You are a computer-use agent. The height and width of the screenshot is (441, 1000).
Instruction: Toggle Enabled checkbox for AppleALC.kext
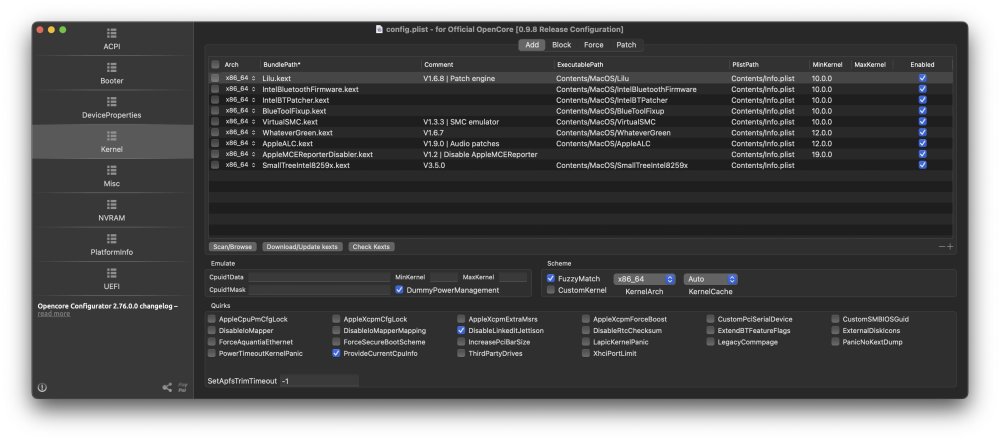click(x=922, y=143)
